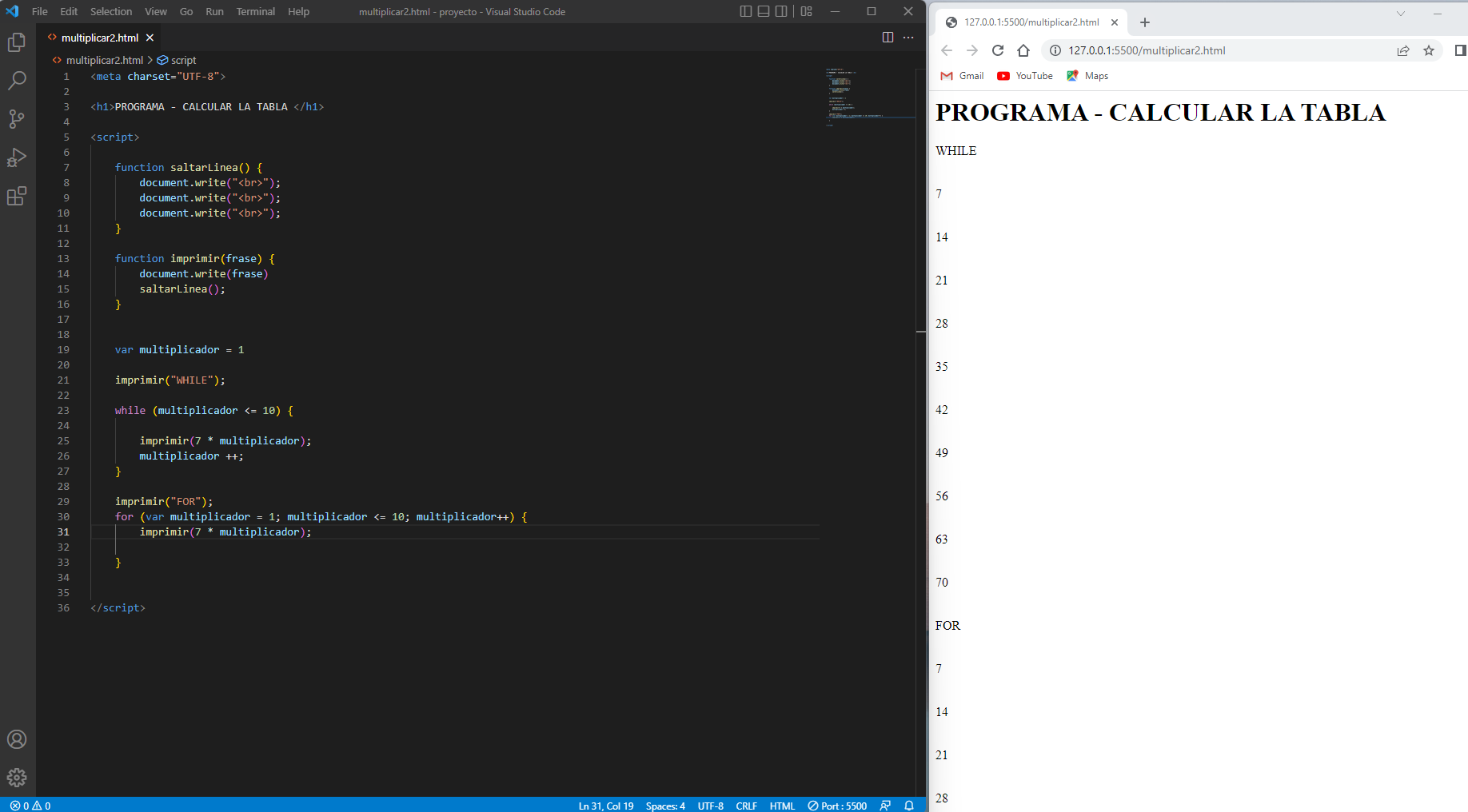Show errors and warnings in status bar
The height and width of the screenshot is (812, 1468).
point(30,806)
